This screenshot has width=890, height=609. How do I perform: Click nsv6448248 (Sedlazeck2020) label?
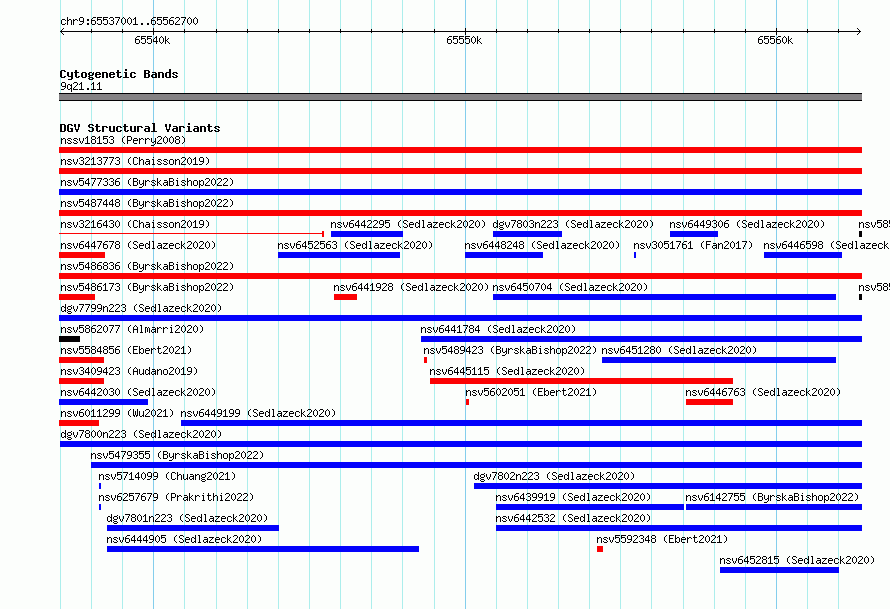[542, 245]
